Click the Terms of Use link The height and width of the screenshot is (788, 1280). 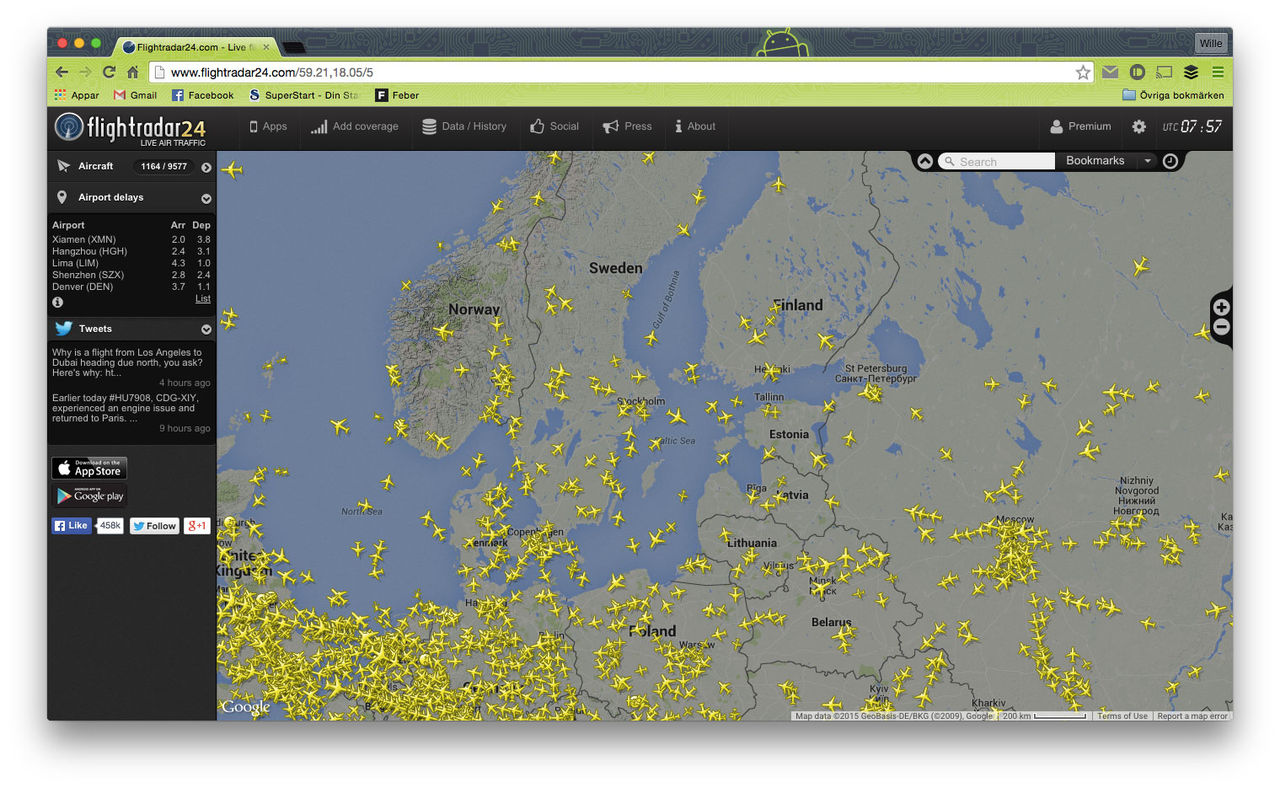coord(1122,716)
